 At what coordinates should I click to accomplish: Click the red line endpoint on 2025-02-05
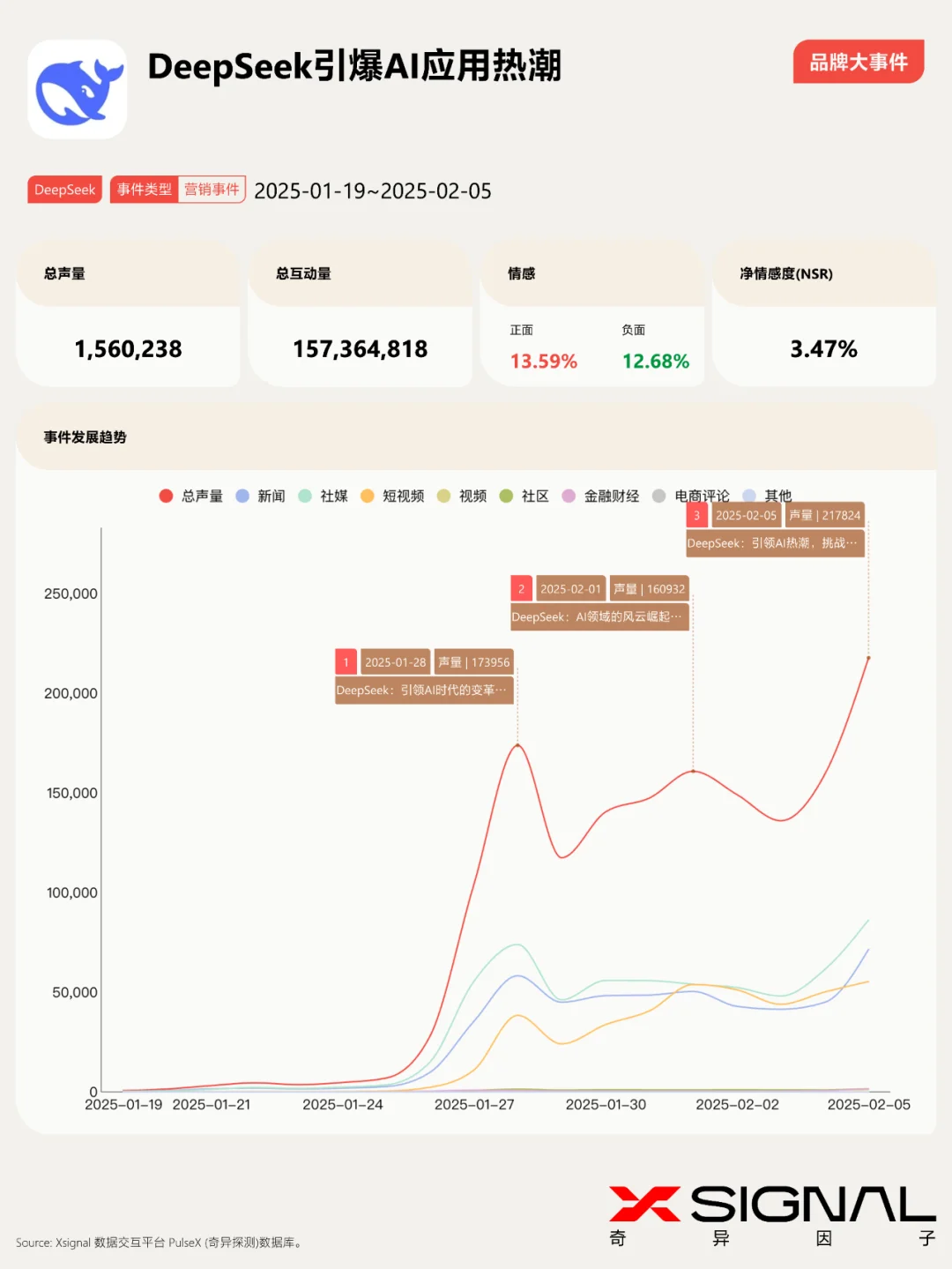[868, 658]
